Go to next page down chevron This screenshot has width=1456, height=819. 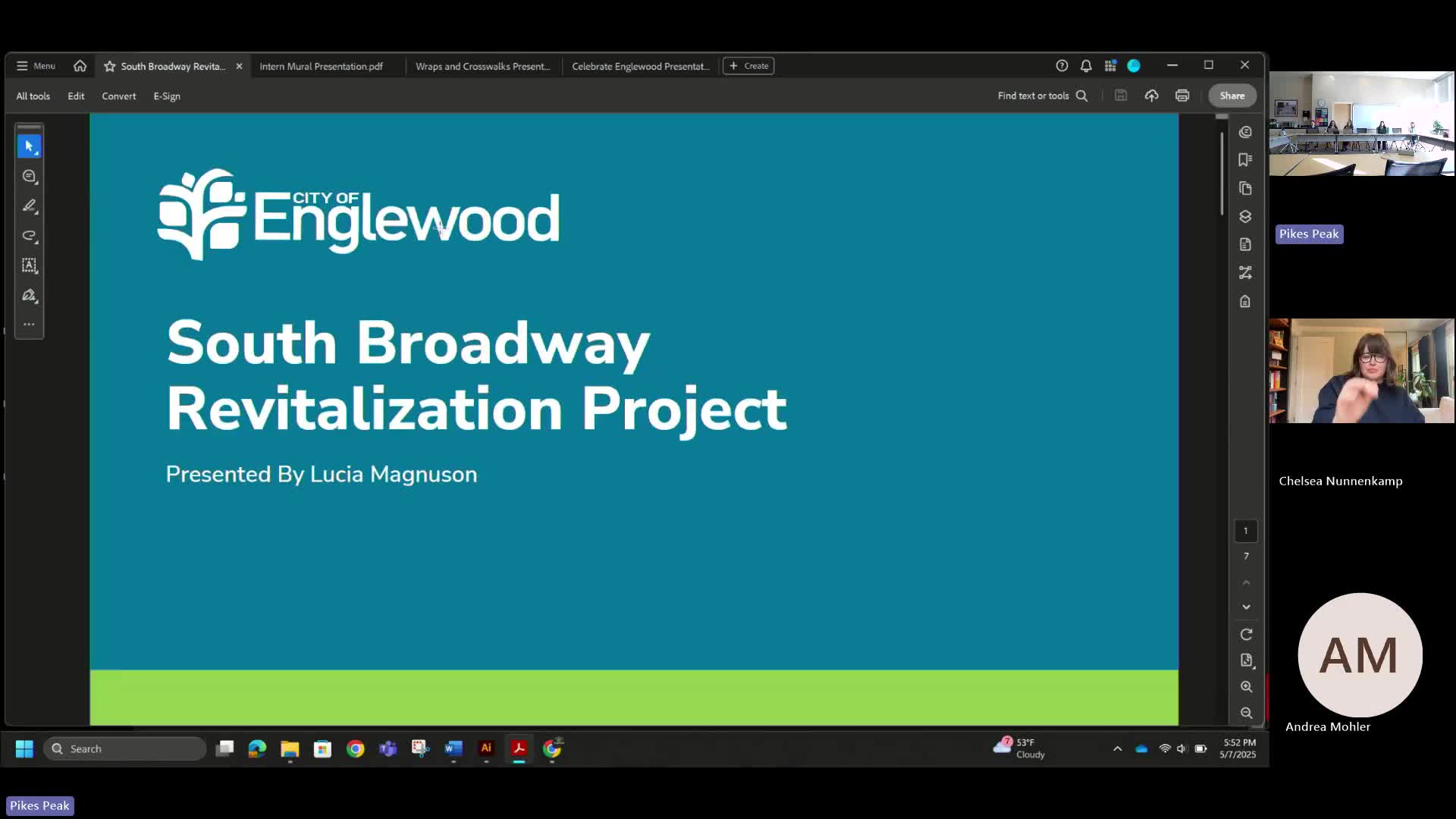(x=1246, y=607)
